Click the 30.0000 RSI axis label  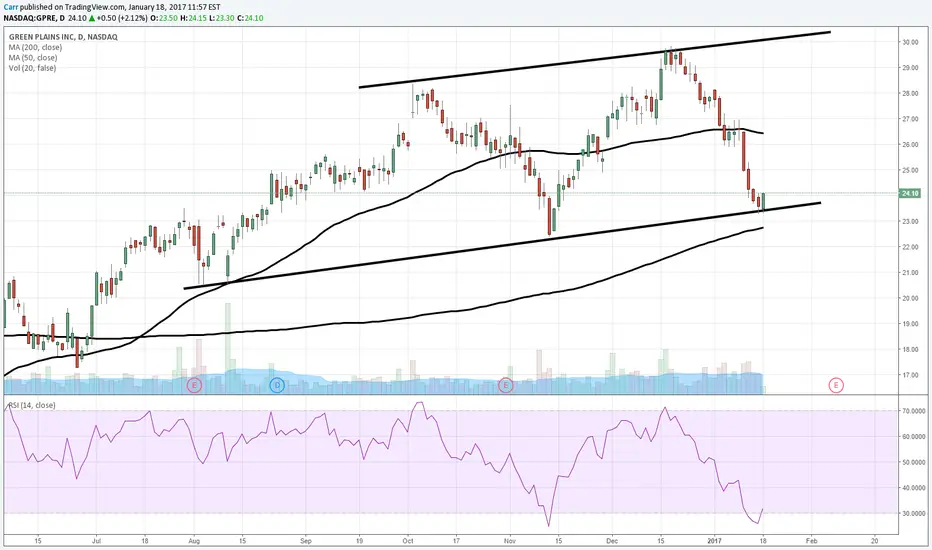(x=915, y=513)
